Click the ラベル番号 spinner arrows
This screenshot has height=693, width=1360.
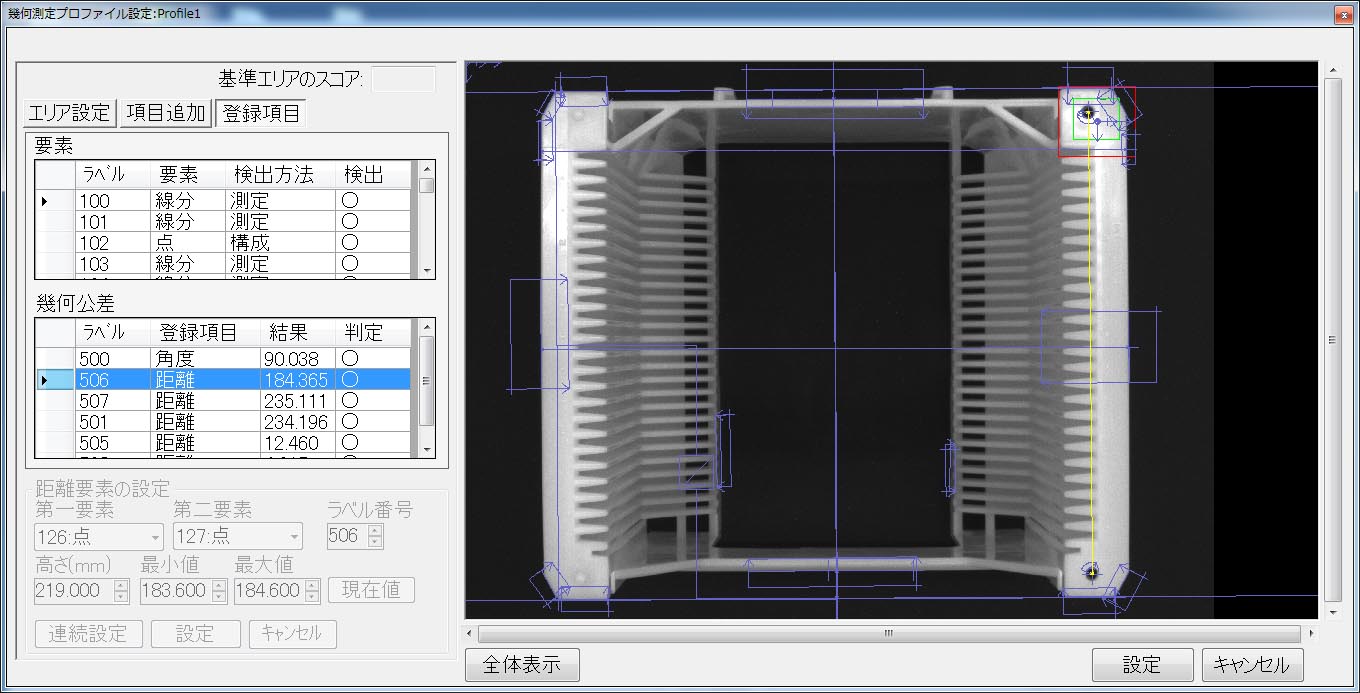[x=375, y=536]
